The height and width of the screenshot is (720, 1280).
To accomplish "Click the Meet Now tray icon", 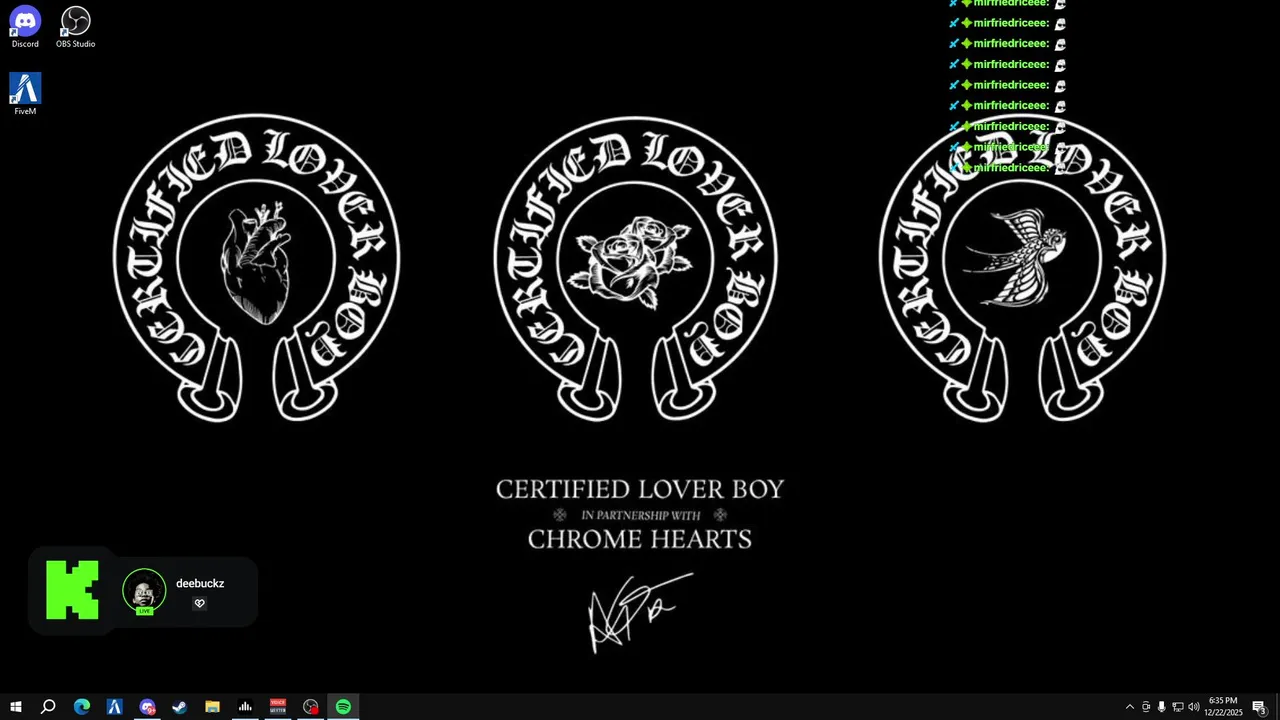I will click(x=1146, y=707).
